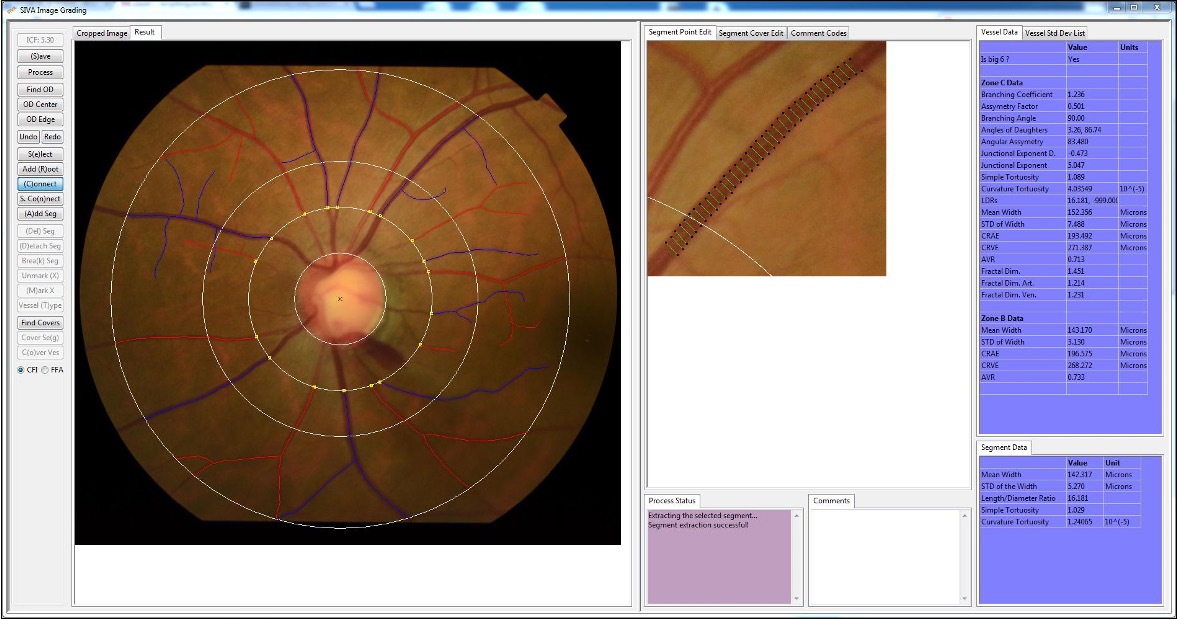Viewport: 1177px width, 620px height.
Task: Run Find OD from the left toolbar
Action: [x=40, y=89]
